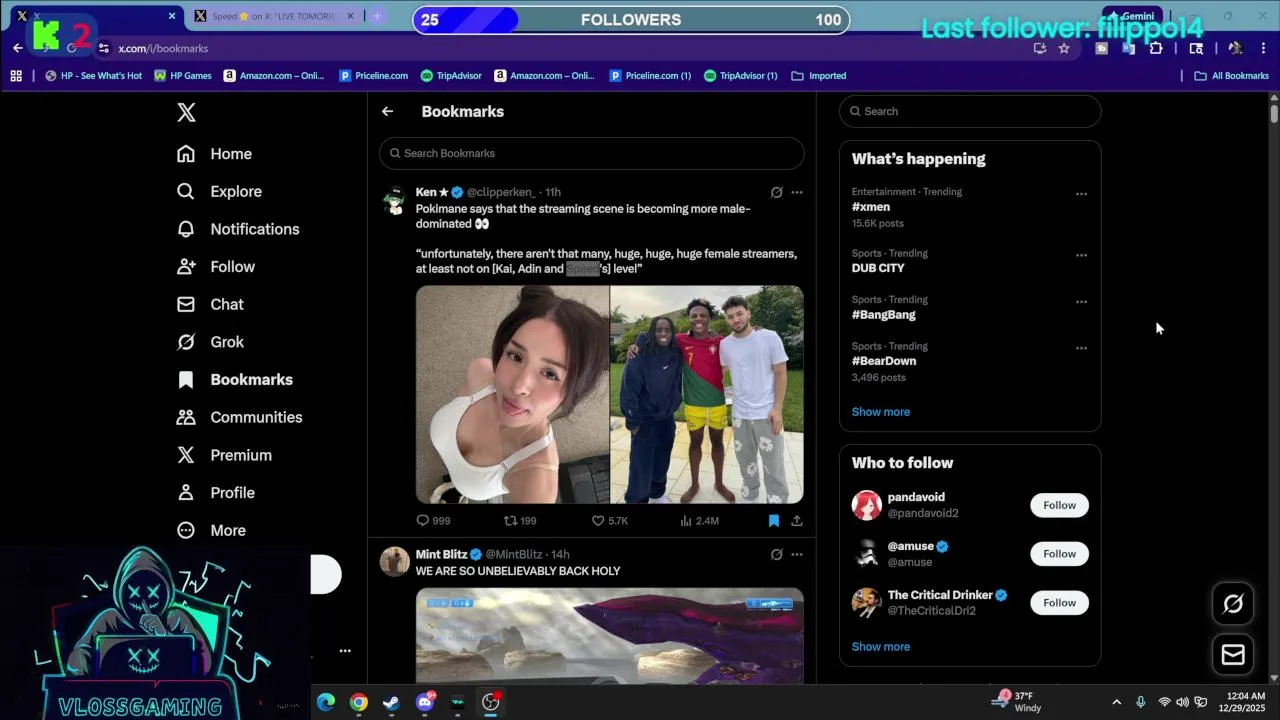
Task: Share Ken's post
Action: [x=797, y=521]
